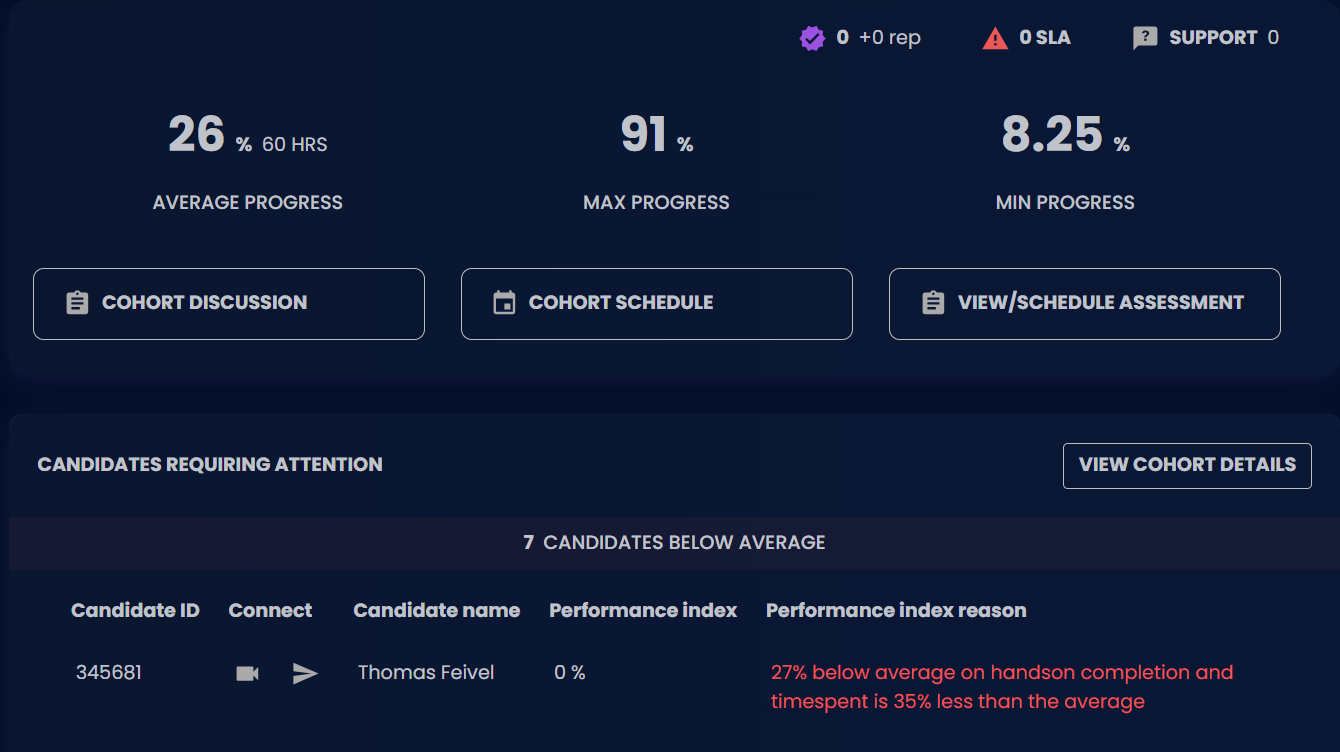Click the candidate name Thomas Feivel
This screenshot has width=1340, height=752.
pyautogui.click(x=426, y=673)
